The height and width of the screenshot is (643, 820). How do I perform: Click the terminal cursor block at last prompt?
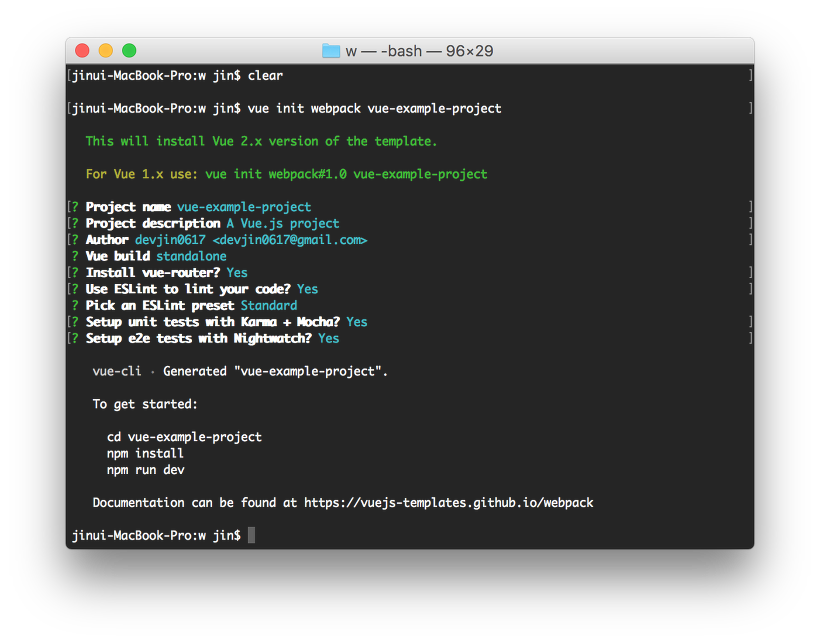[252, 535]
